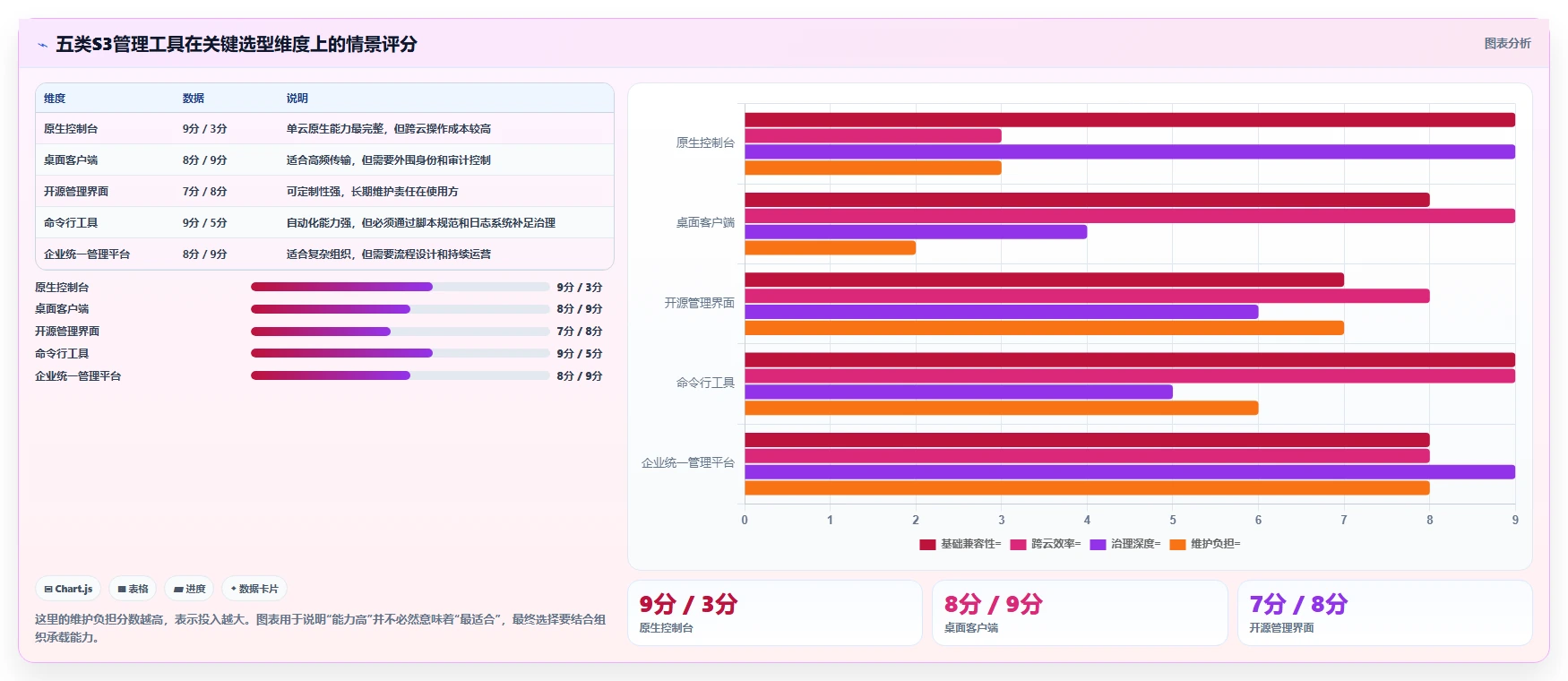Click the purple 治理深度 bar for 开源管理界面

point(1002,312)
